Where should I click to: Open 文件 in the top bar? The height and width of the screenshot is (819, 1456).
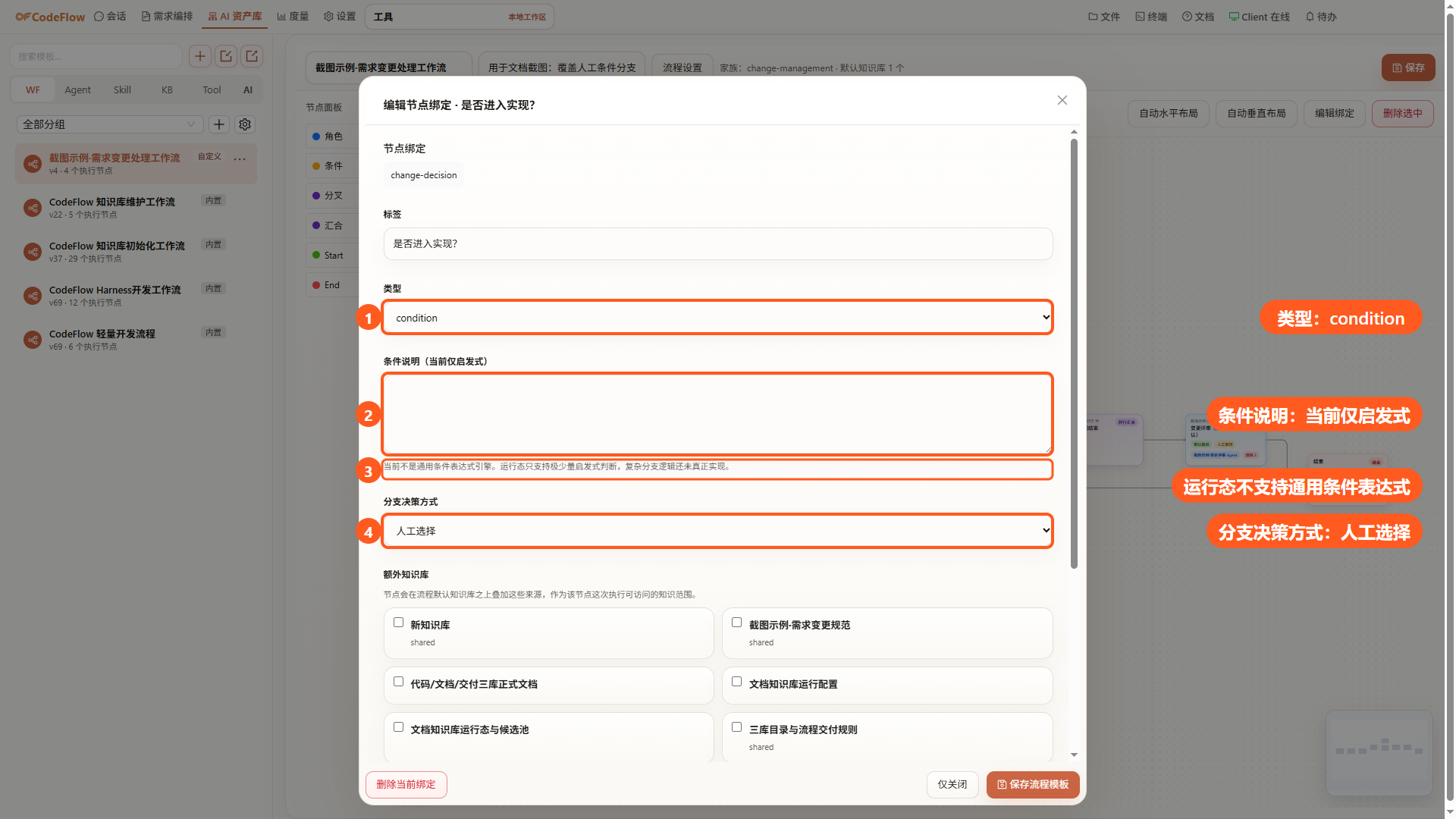pos(1104,17)
